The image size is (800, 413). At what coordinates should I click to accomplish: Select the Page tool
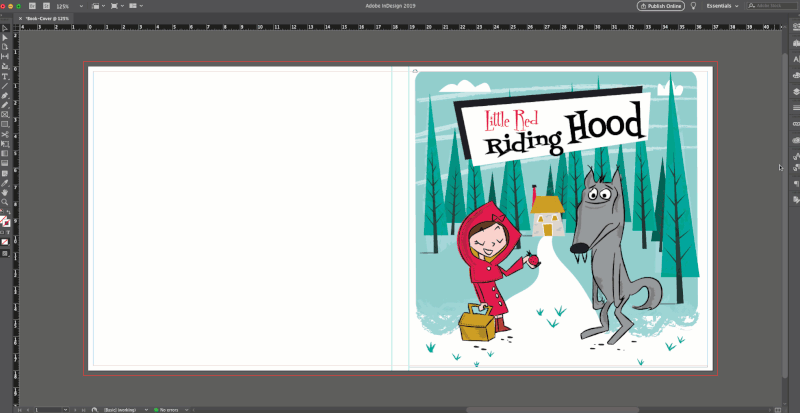[x=5, y=47]
